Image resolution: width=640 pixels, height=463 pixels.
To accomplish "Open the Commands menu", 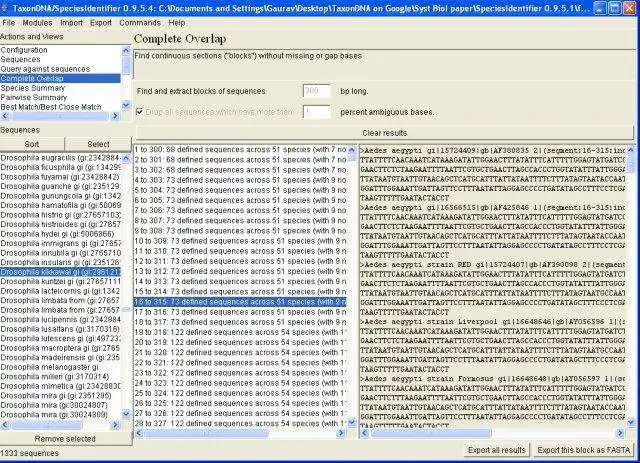I will point(140,23).
